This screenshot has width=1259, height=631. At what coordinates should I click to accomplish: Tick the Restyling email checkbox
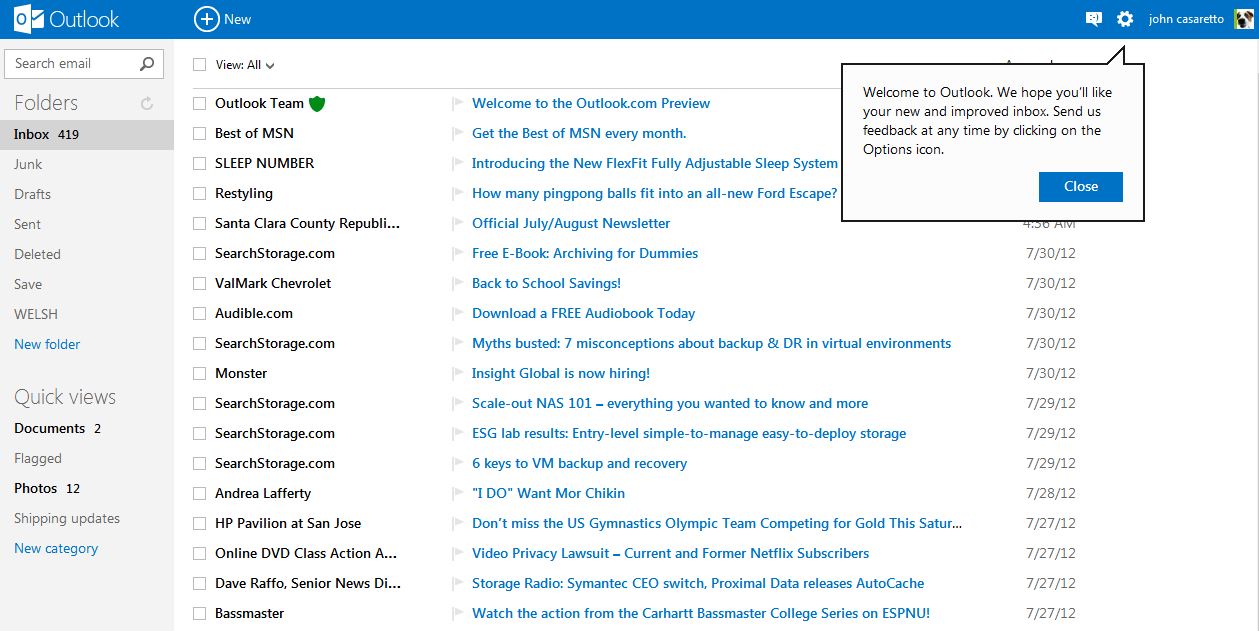[199, 193]
